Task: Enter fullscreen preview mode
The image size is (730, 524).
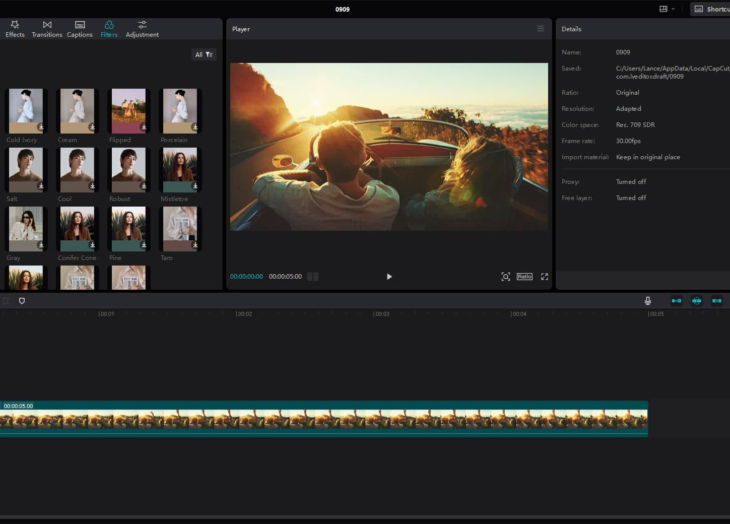Action: pos(545,277)
